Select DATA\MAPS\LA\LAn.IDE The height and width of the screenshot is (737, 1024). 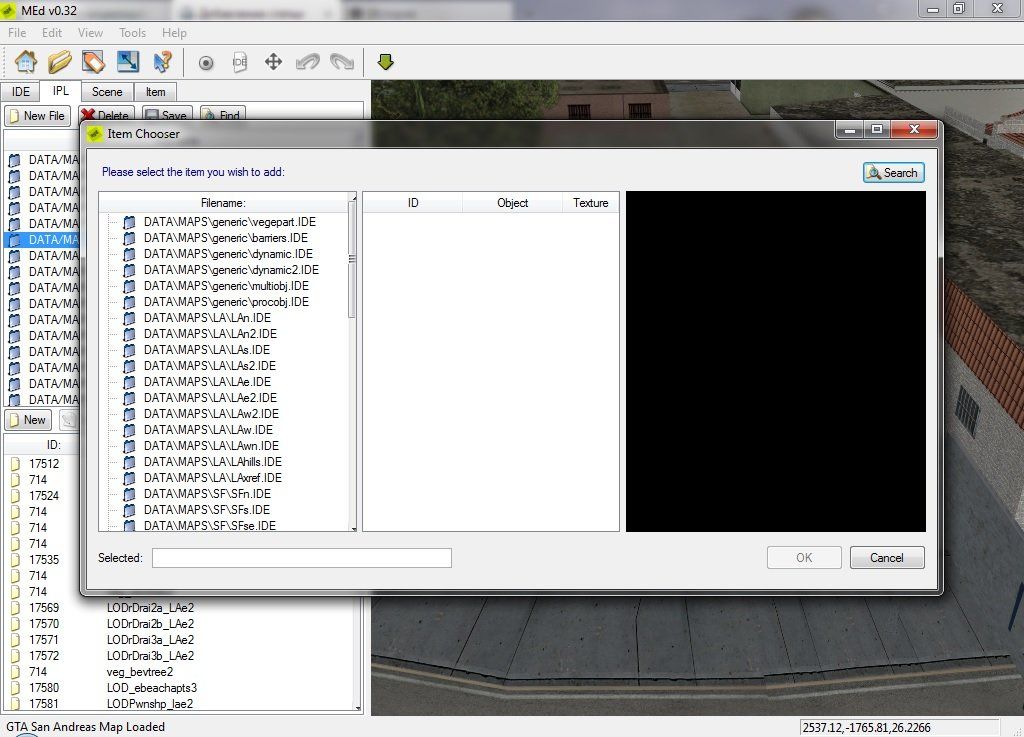coord(207,318)
